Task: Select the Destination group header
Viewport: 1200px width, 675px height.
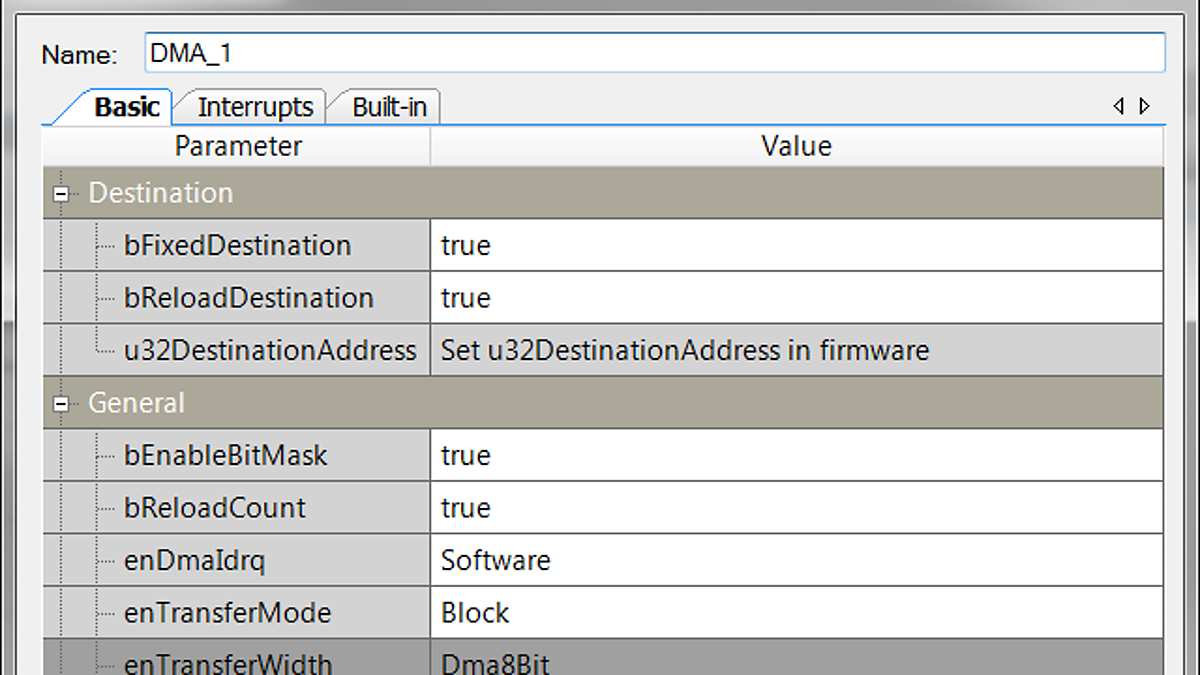Action: pos(160,192)
